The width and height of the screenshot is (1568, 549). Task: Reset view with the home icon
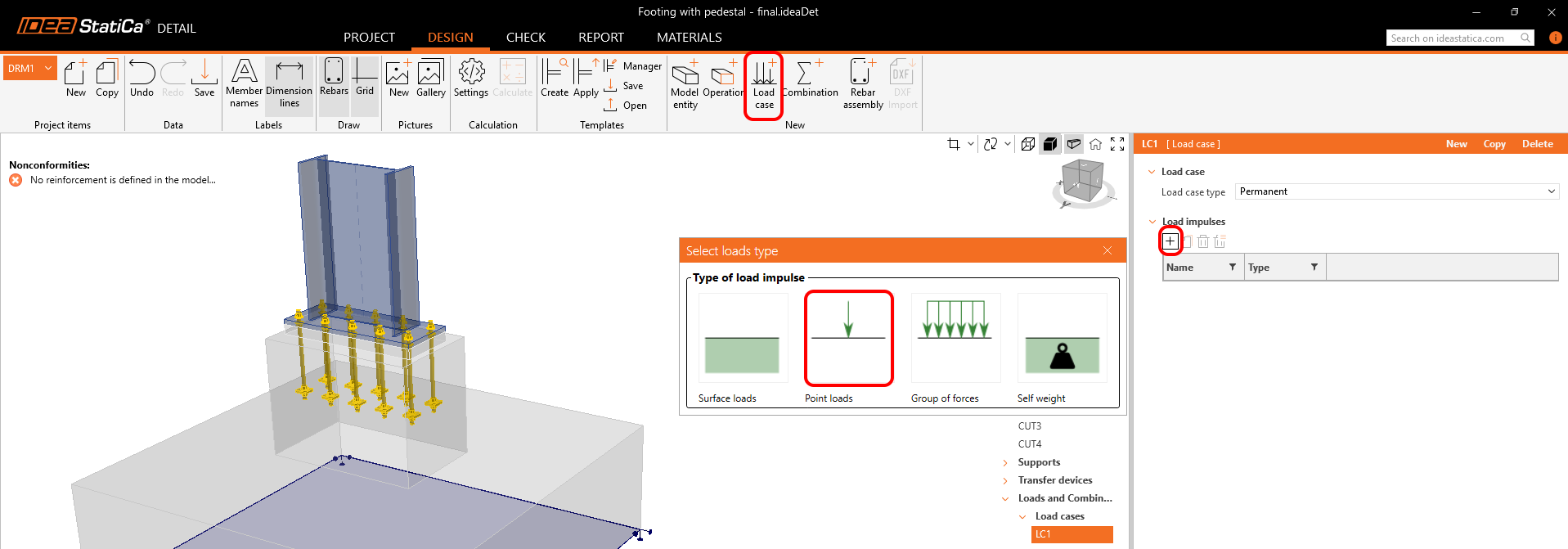click(1095, 144)
